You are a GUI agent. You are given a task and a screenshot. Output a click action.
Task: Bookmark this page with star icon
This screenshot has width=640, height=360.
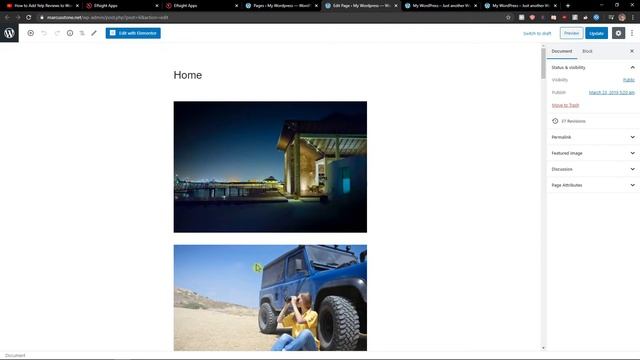point(508,18)
